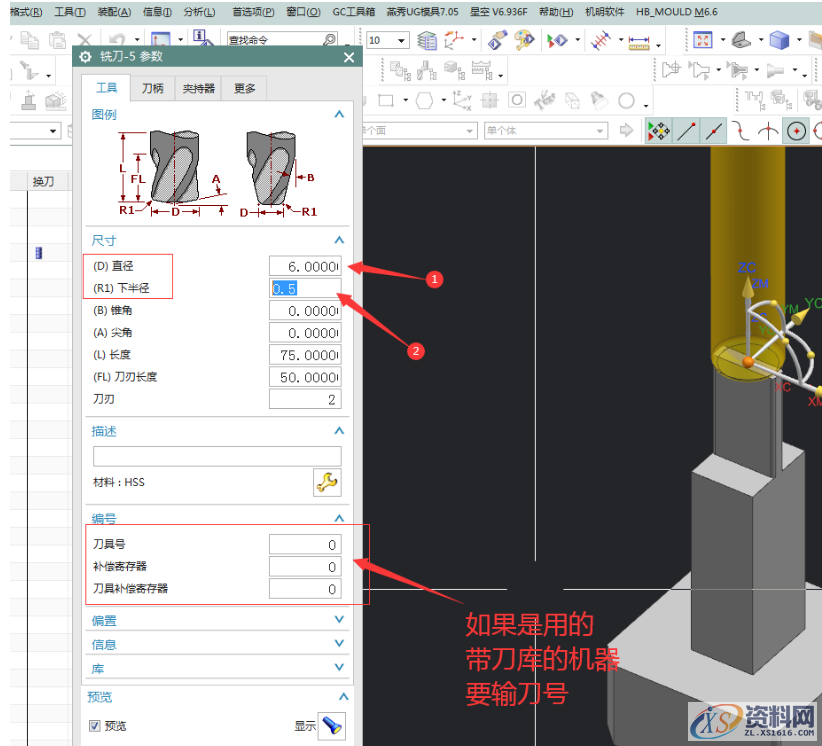
Task: Click the magnifier icon in command finder
Action: coord(329,40)
